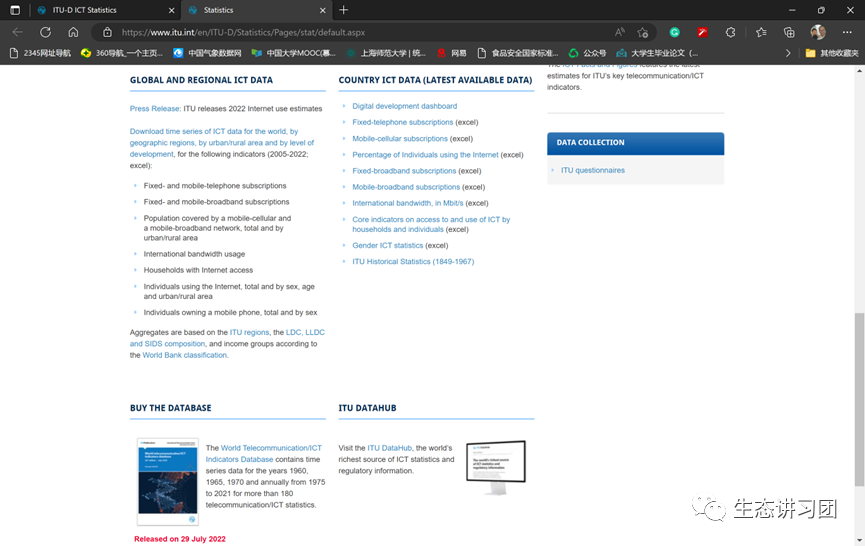865x546 pixels.
Task: Open Core indicators on access to ICT link
Action: tap(431, 224)
